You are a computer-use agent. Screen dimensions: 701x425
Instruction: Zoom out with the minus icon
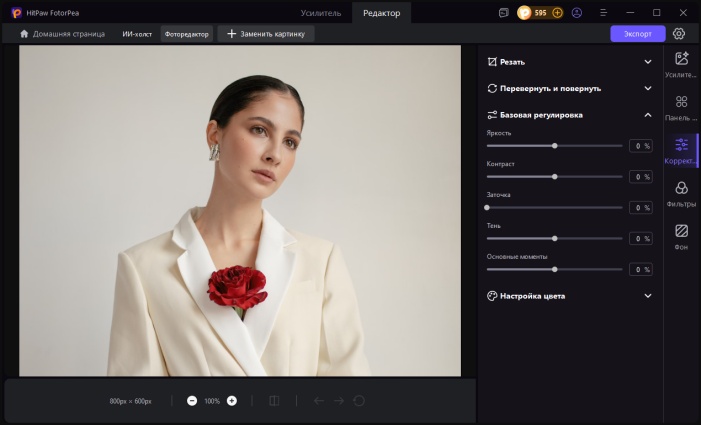tap(192, 401)
